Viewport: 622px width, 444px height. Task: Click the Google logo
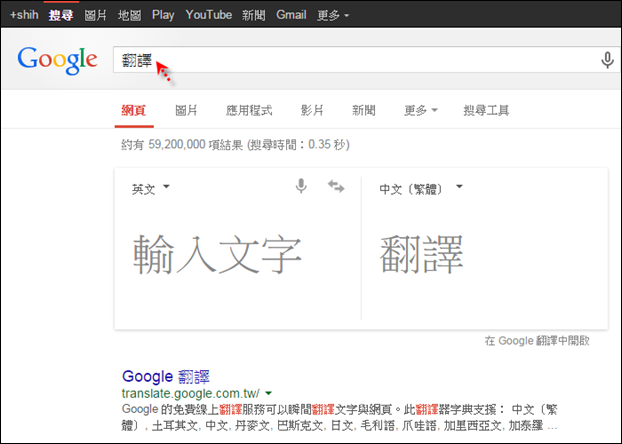tap(58, 60)
